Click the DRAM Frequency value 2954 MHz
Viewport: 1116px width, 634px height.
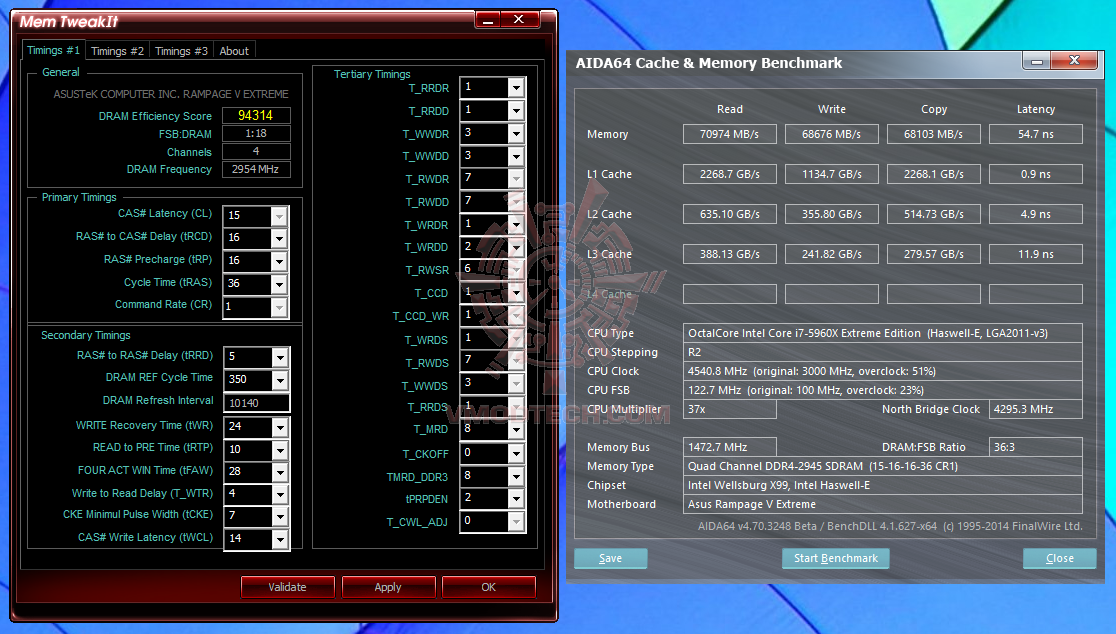coord(256,169)
